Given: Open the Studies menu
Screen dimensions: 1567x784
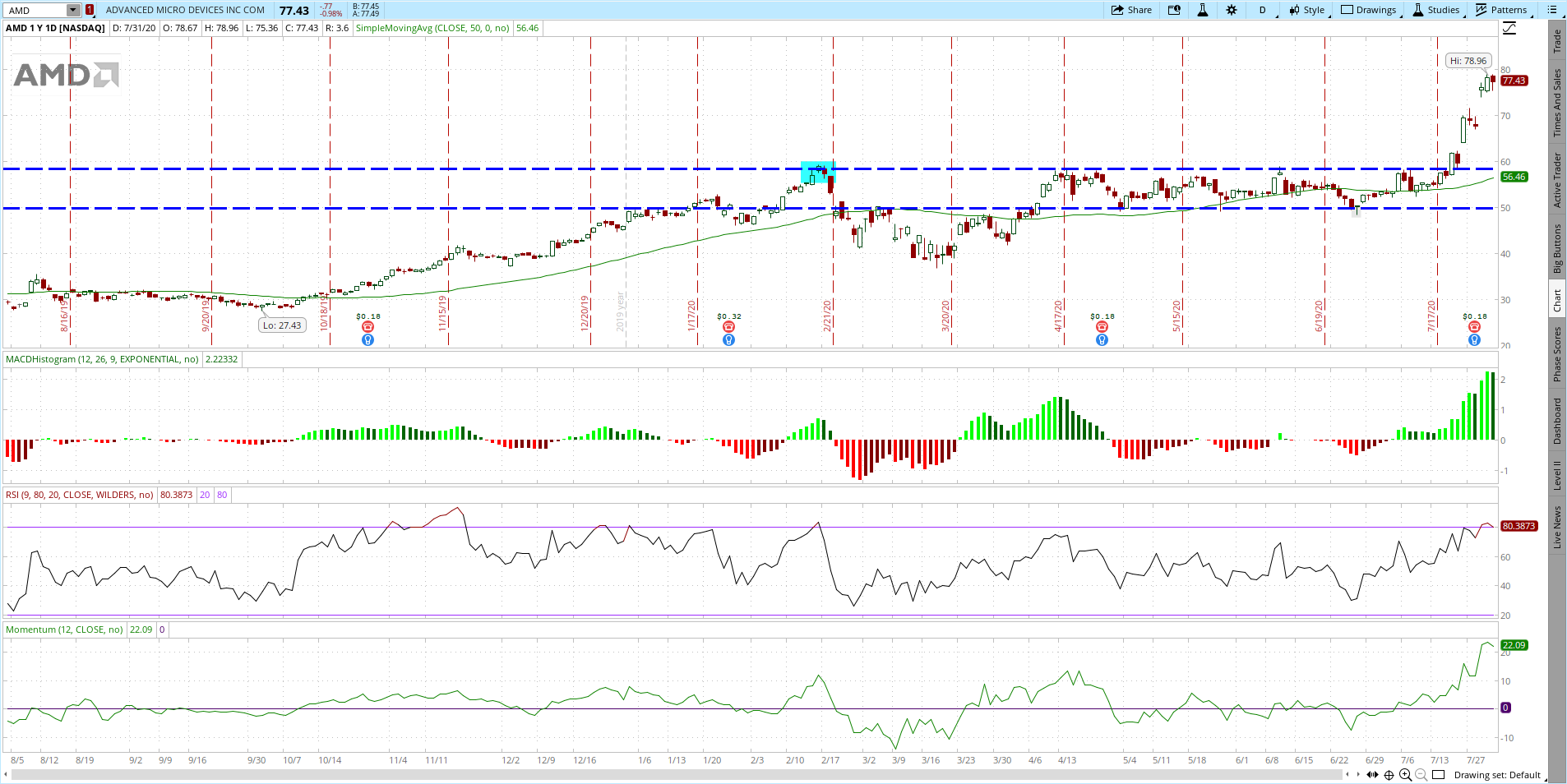Looking at the screenshot, I should [x=1436, y=10].
